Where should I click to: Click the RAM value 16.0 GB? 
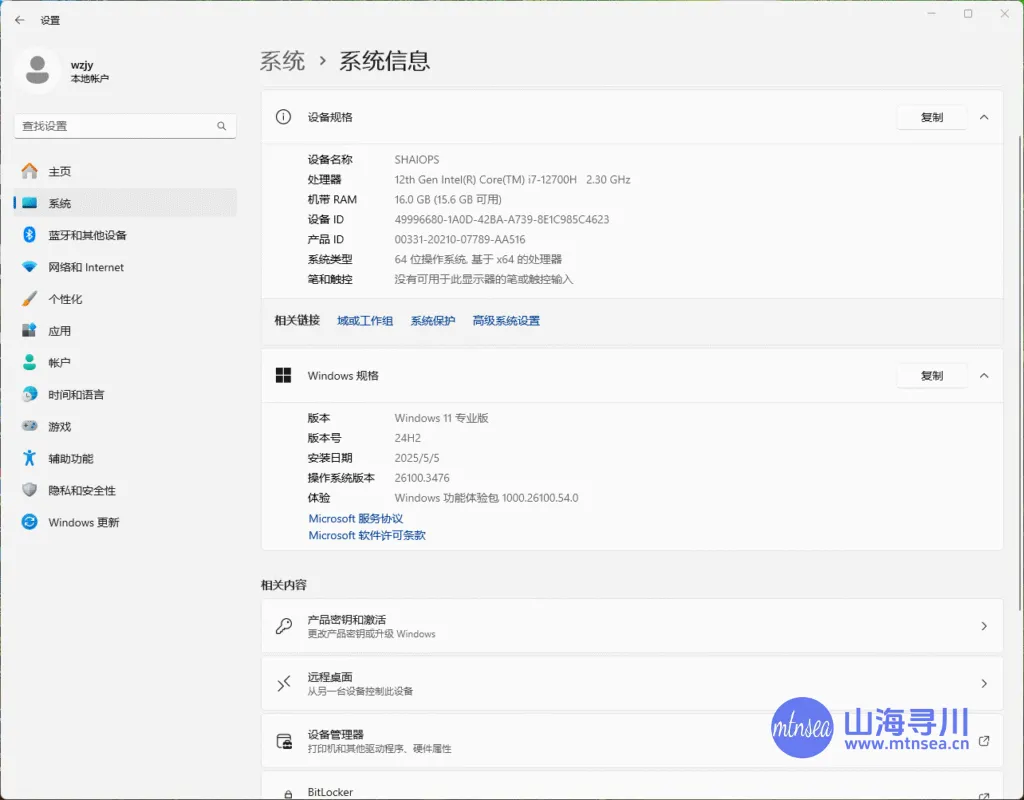click(x=447, y=199)
